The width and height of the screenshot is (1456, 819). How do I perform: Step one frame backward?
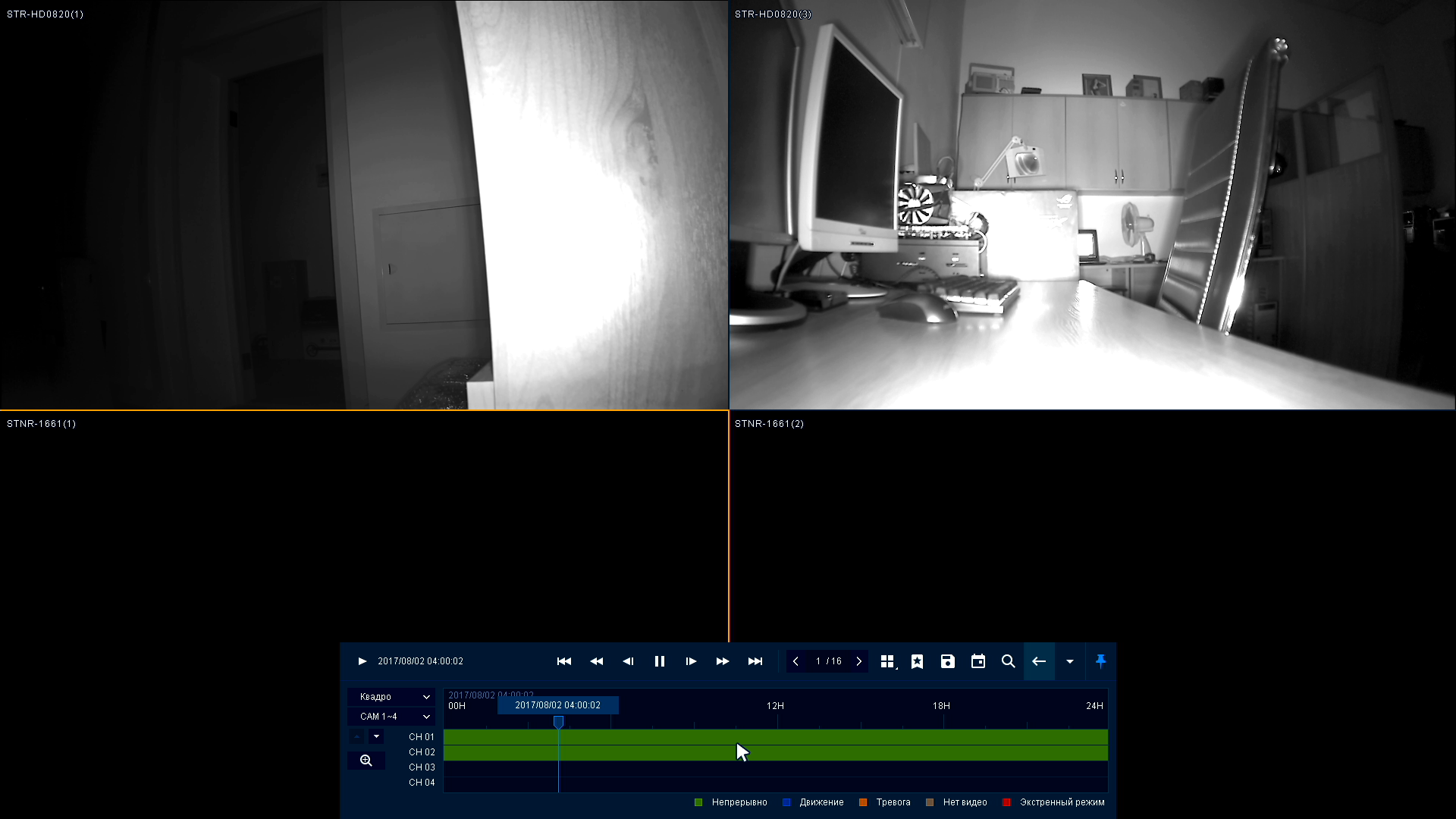[628, 661]
